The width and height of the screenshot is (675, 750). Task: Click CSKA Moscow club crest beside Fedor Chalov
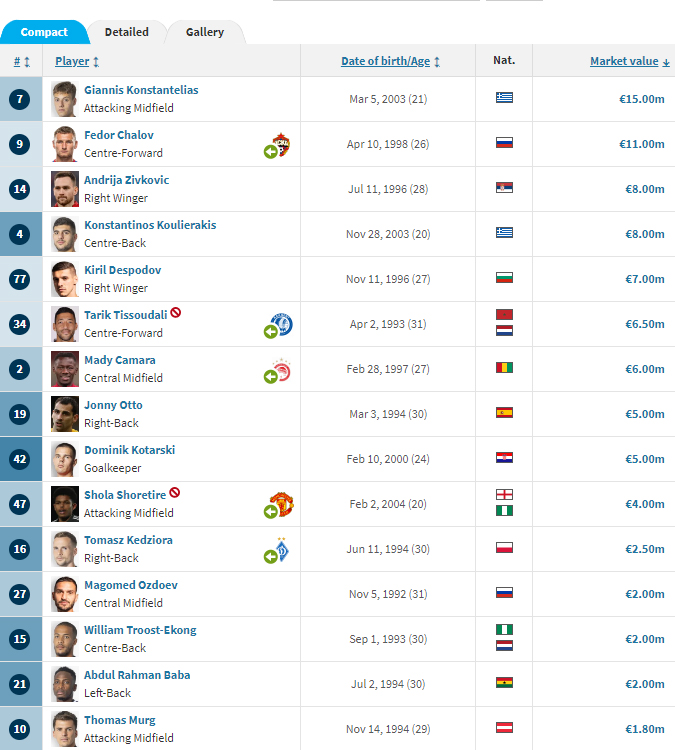[282, 143]
